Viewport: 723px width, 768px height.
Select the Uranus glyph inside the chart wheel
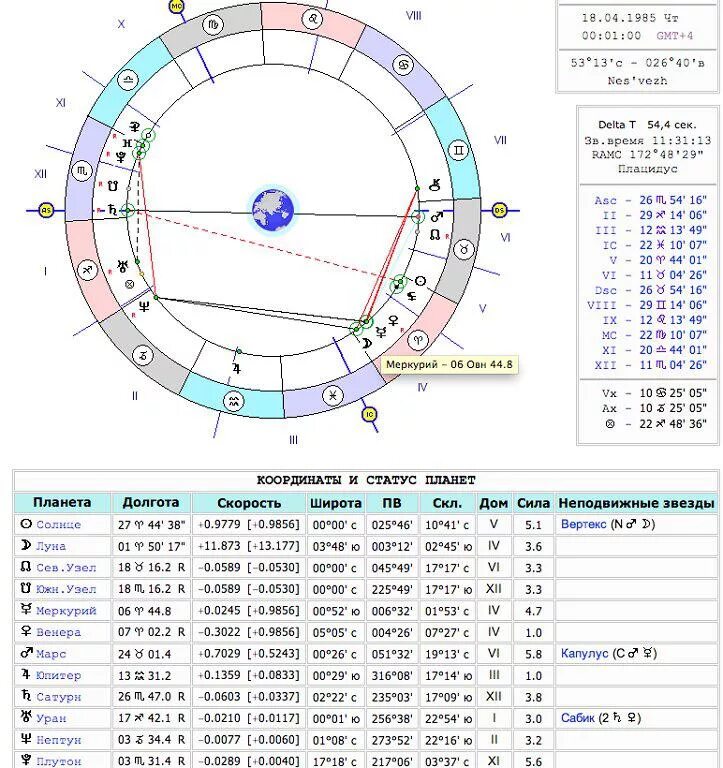coord(122,266)
